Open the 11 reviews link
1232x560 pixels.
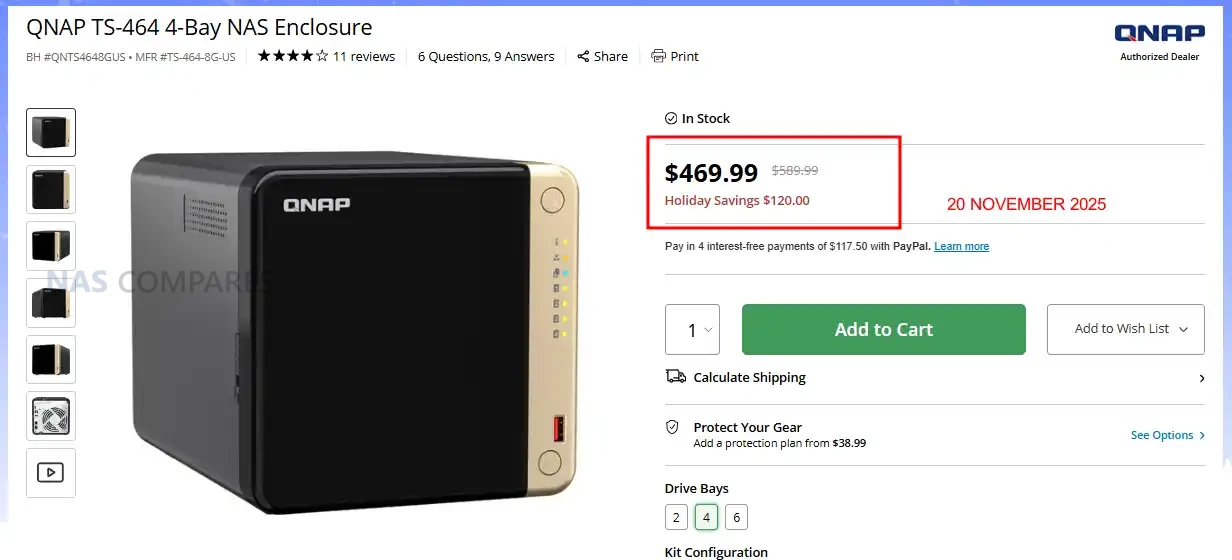[364, 56]
